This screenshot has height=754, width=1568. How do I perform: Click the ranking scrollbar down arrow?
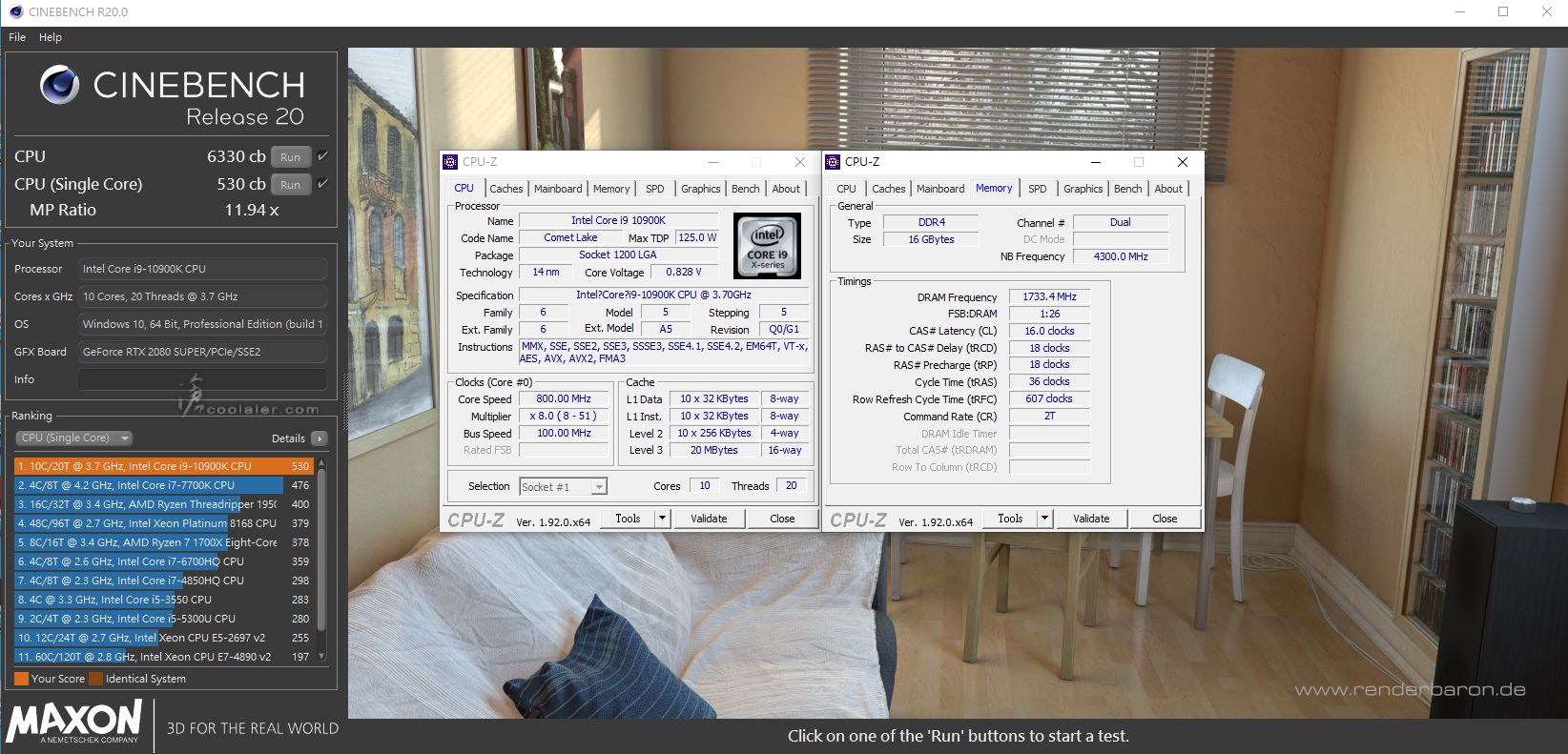[x=321, y=657]
